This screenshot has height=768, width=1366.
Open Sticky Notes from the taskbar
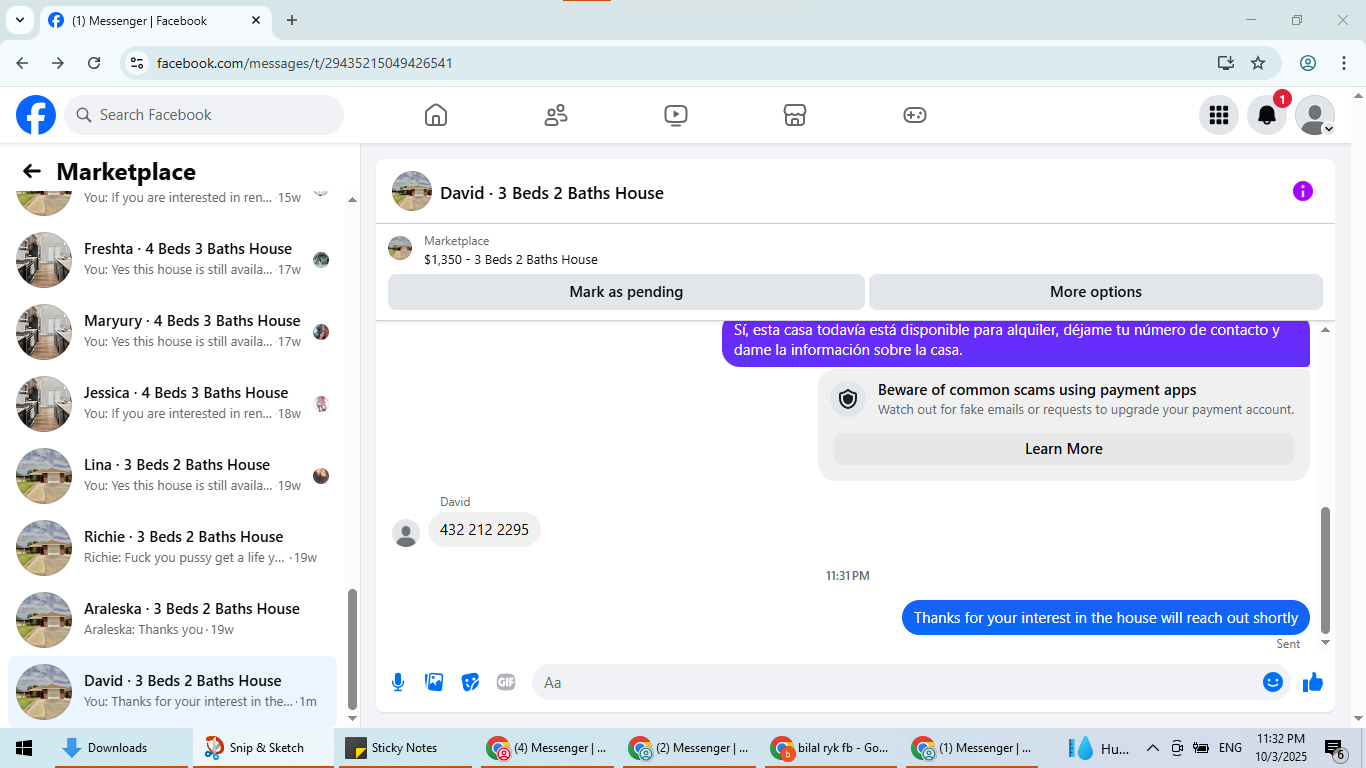tap(404, 748)
